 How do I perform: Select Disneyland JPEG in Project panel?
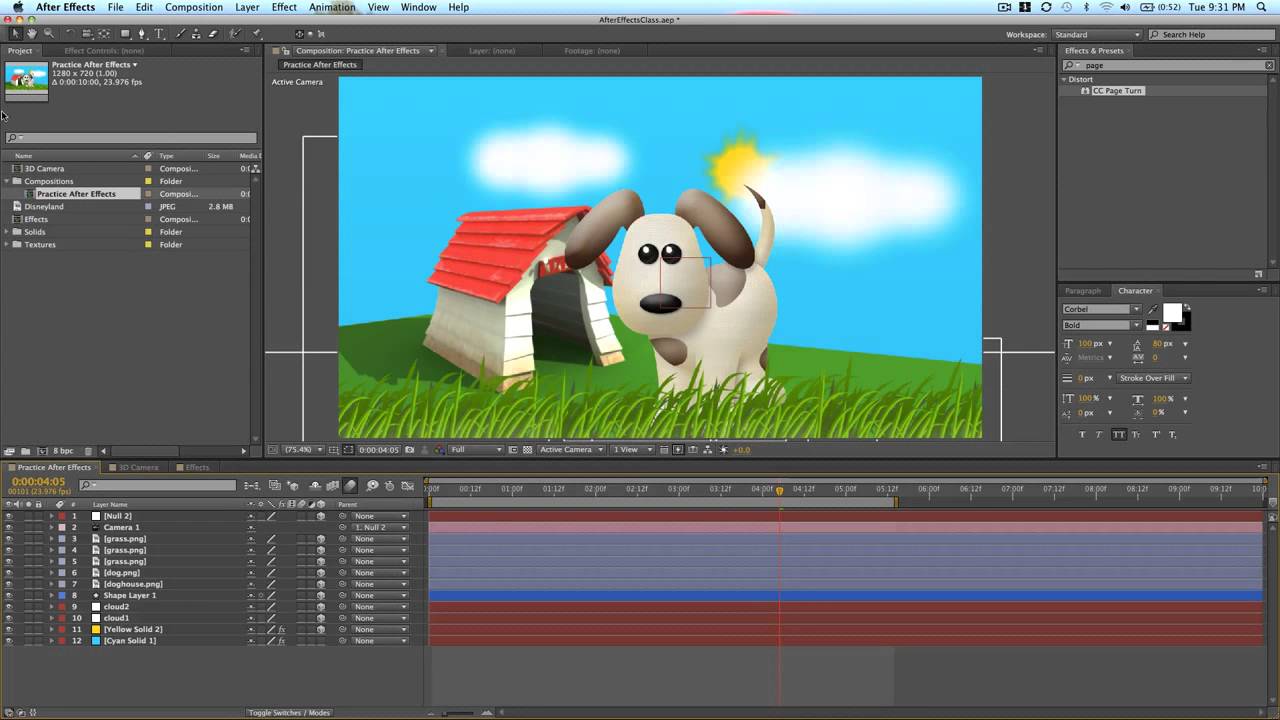(x=44, y=207)
